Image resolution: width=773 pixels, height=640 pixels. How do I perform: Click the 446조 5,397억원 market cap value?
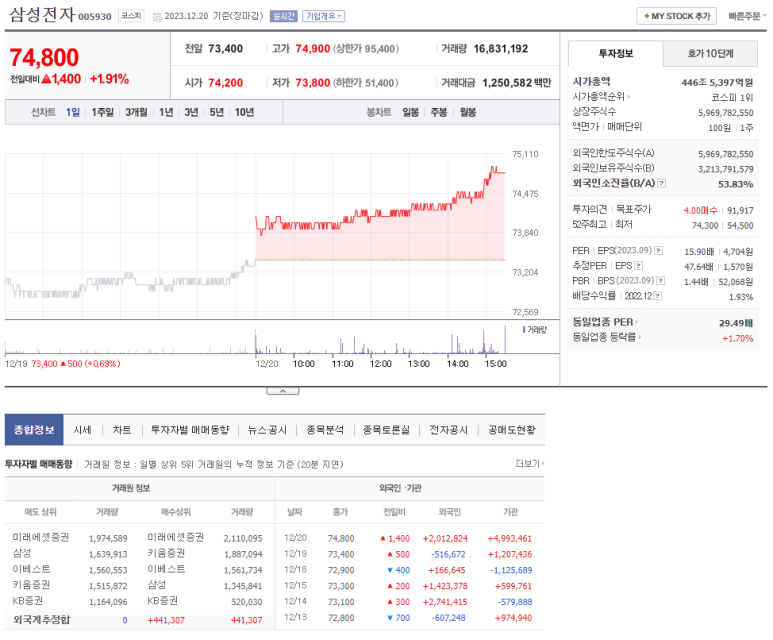tap(717, 82)
